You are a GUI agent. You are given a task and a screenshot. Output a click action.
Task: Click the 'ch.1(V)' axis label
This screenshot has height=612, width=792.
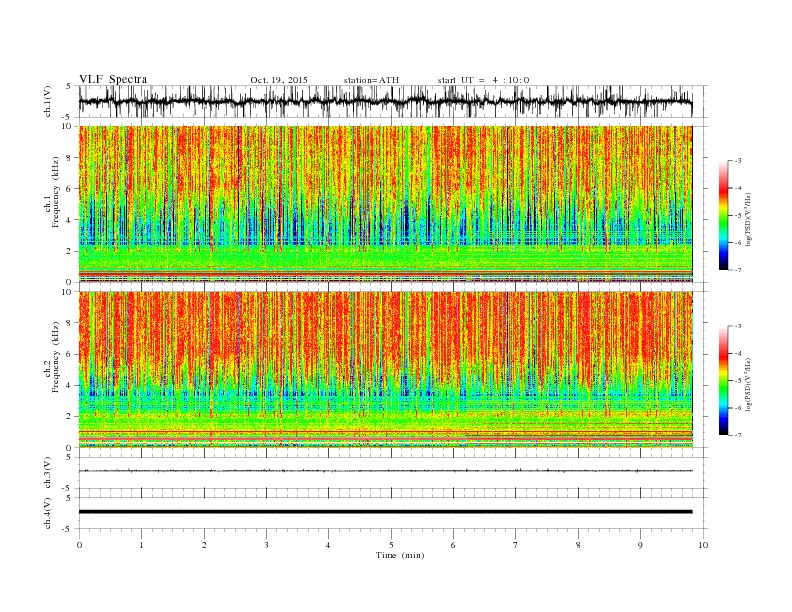pos(48,101)
